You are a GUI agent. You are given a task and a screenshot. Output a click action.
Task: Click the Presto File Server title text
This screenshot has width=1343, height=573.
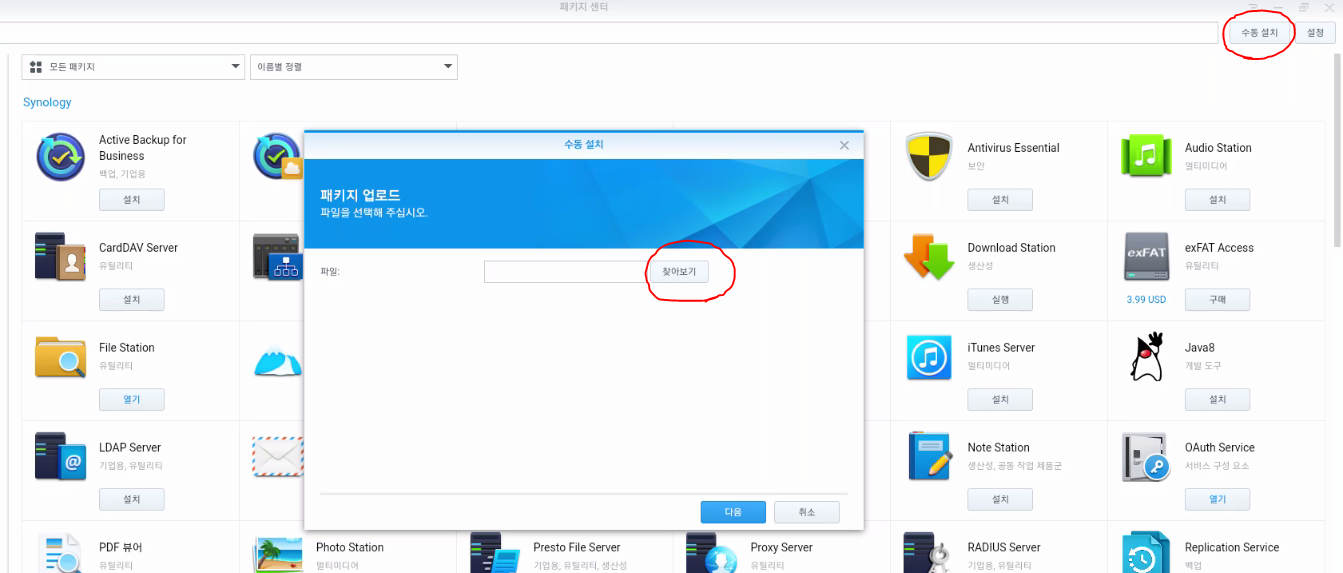pos(577,548)
